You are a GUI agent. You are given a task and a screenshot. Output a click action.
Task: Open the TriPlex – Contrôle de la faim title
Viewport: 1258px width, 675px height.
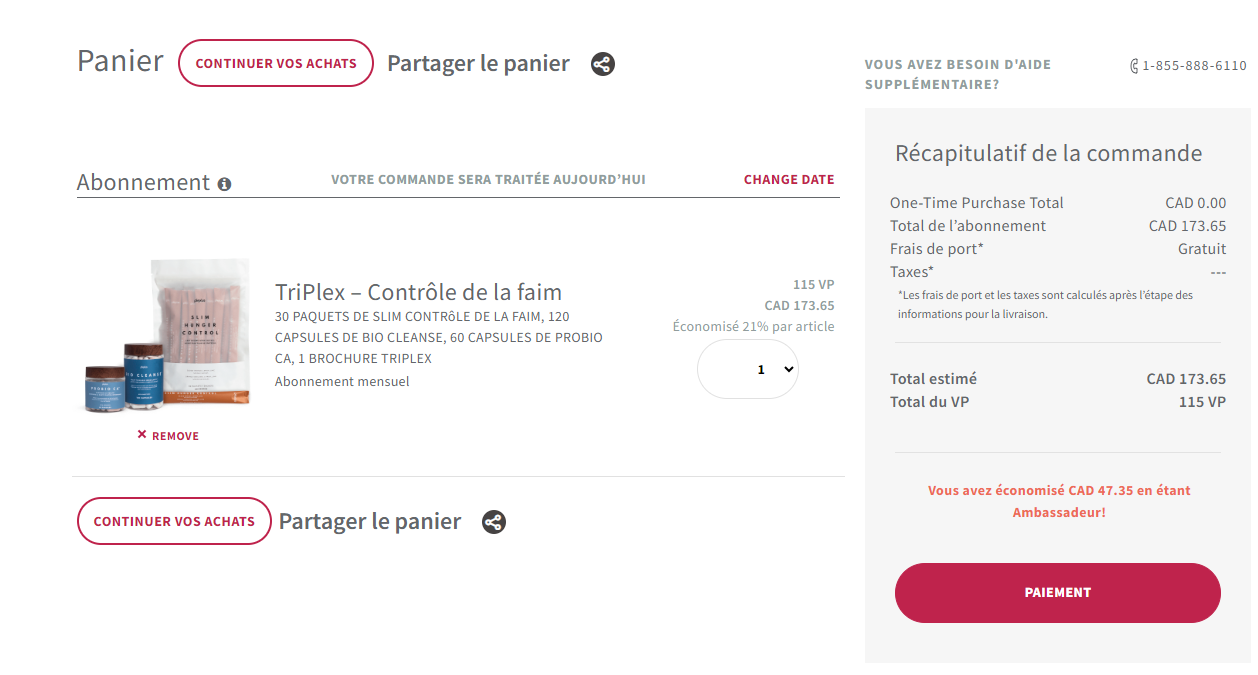click(x=418, y=292)
